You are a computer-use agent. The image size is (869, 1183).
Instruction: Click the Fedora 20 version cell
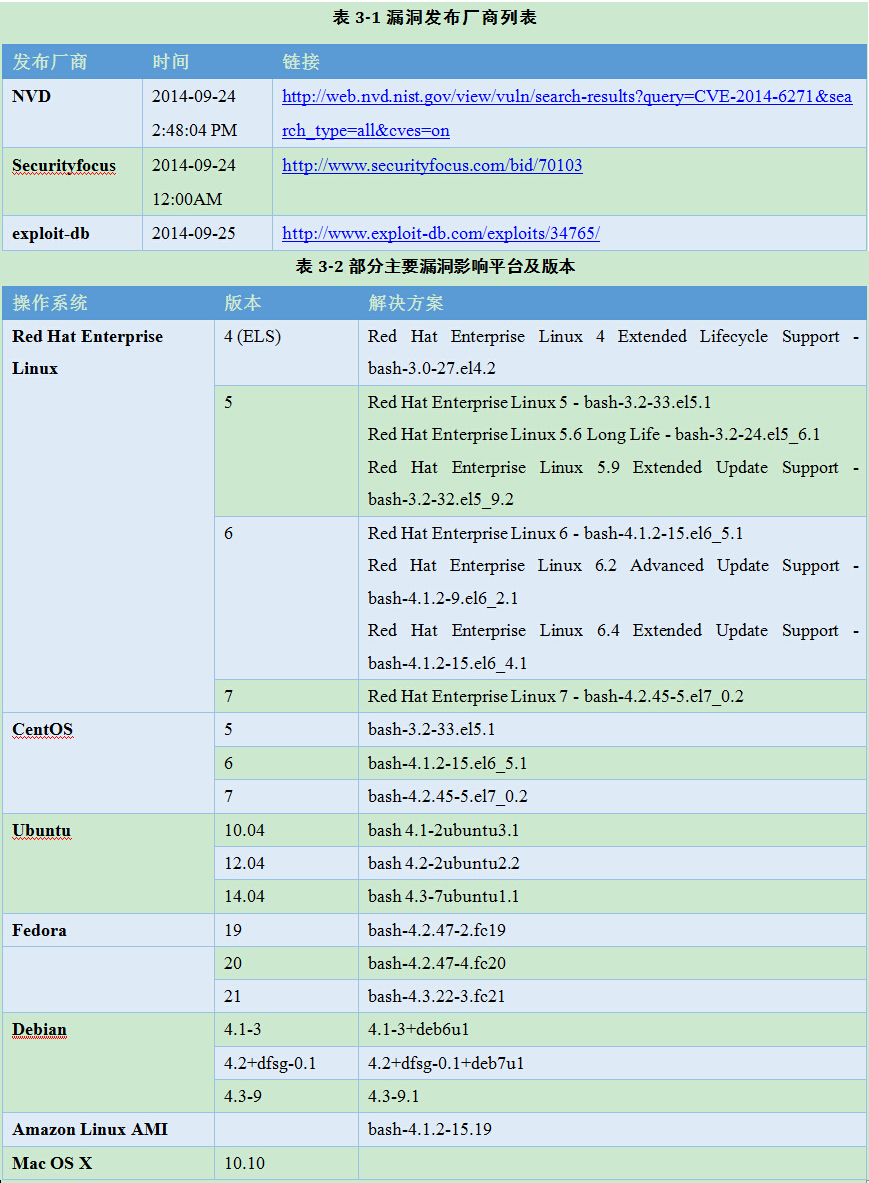tap(287, 963)
